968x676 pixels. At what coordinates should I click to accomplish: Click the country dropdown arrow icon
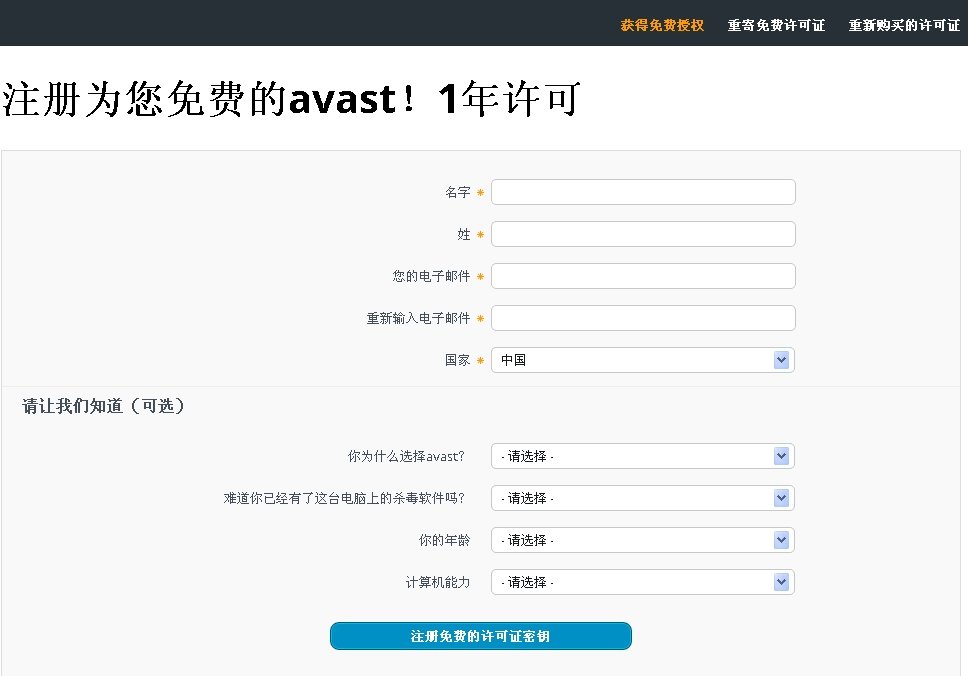click(781, 359)
